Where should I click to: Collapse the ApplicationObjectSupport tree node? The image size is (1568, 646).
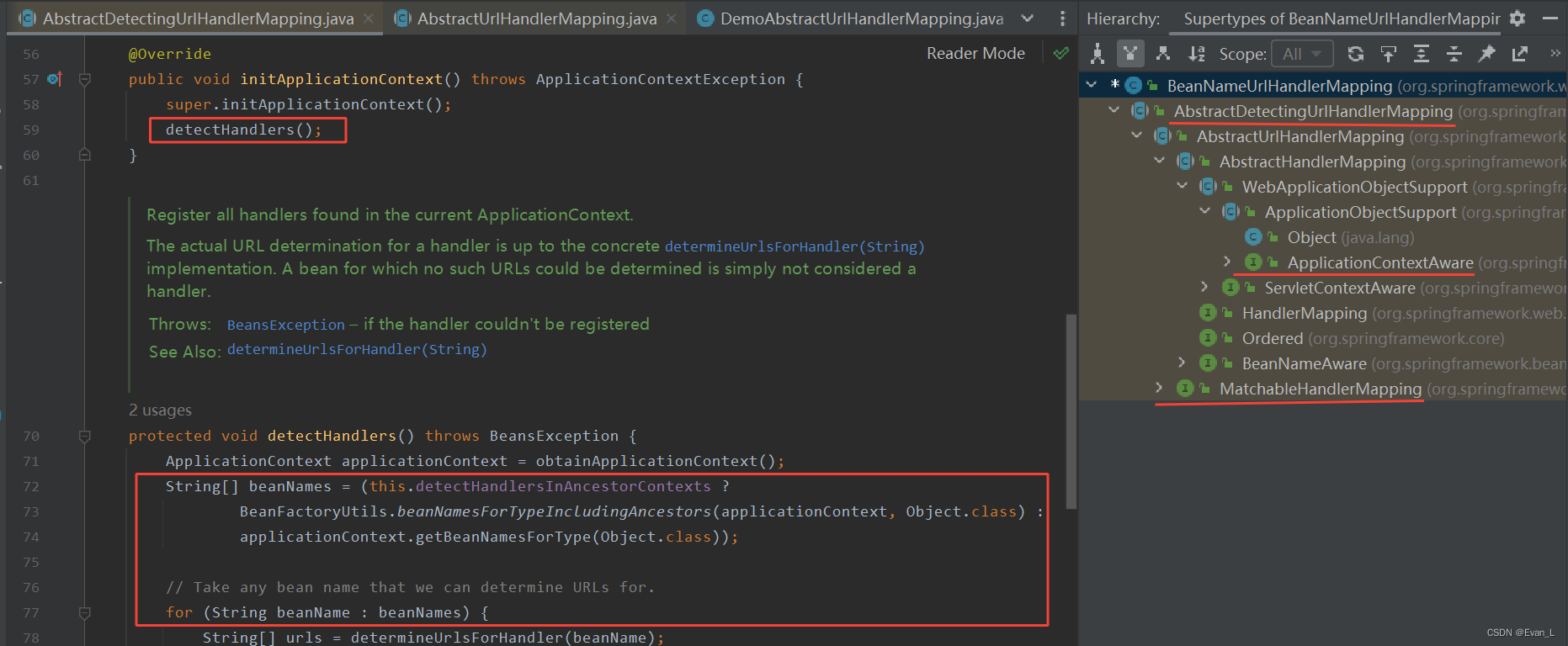[x=1205, y=211]
